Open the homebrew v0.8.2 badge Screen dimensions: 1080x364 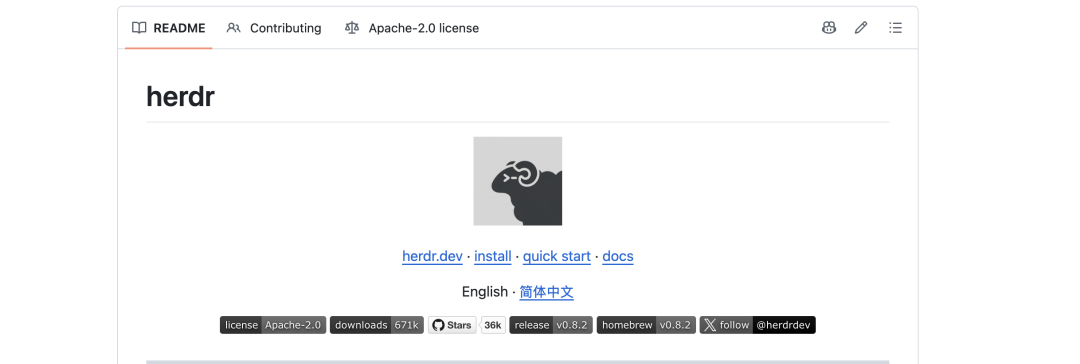(x=646, y=325)
